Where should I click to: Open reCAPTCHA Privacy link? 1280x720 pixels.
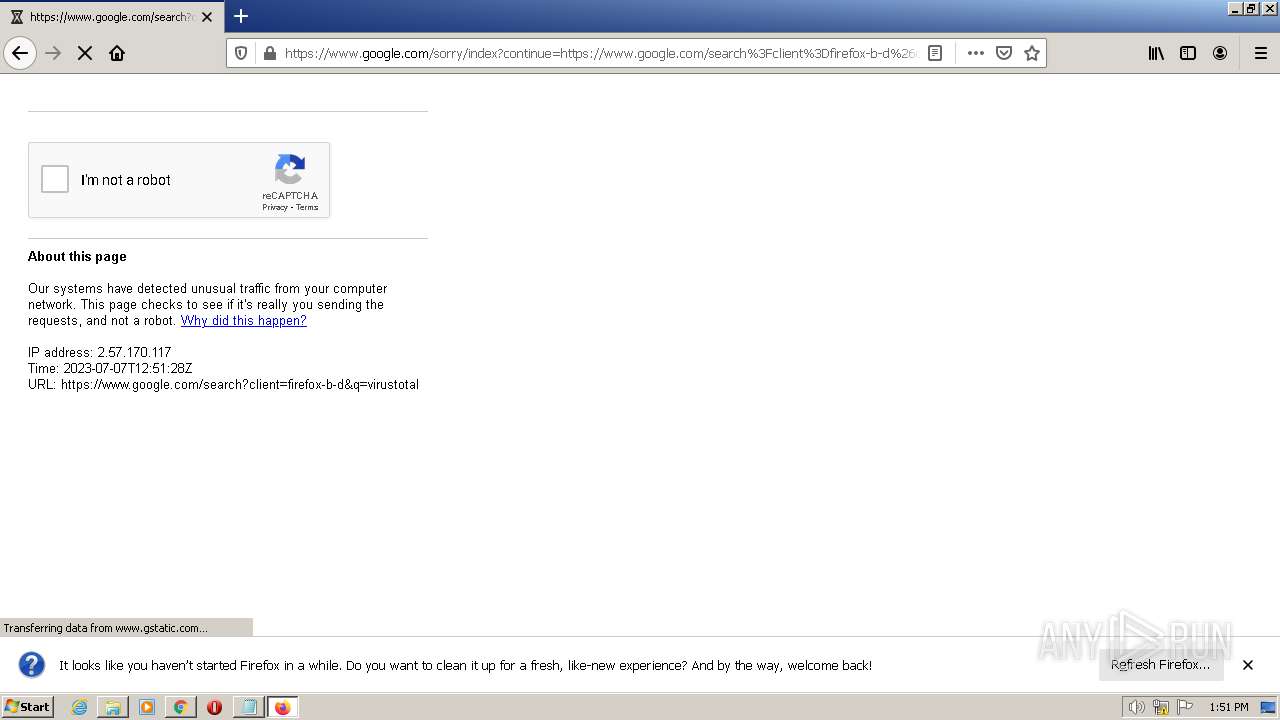click(x=275, y=207)
